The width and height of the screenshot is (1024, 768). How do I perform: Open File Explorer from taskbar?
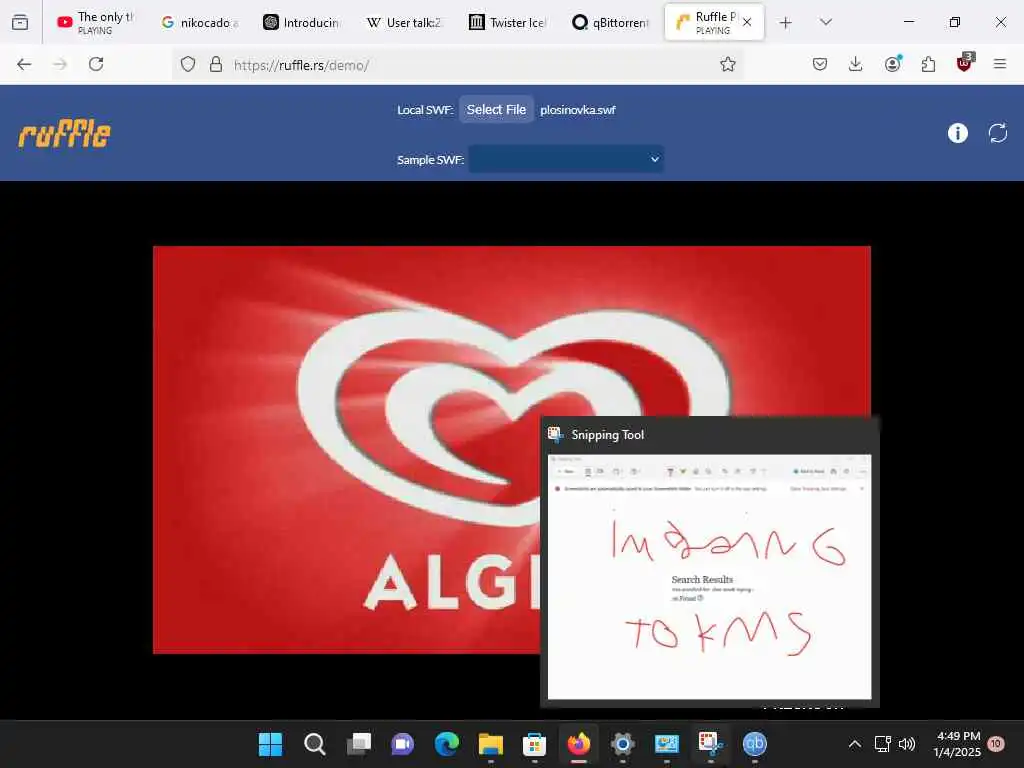[490, 744]
